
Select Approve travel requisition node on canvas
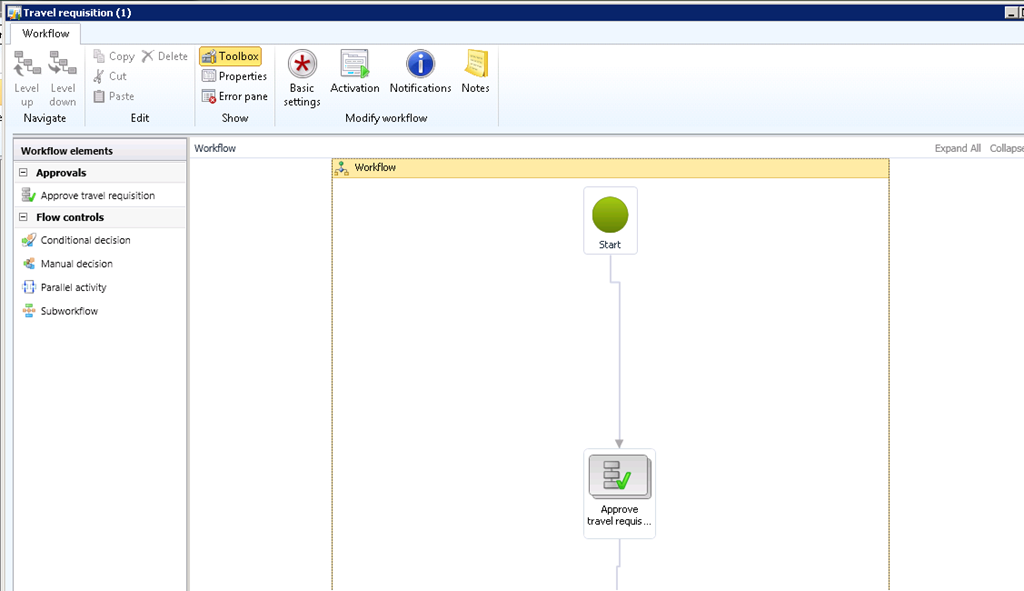pyautogui.click(x=619, y=492)
